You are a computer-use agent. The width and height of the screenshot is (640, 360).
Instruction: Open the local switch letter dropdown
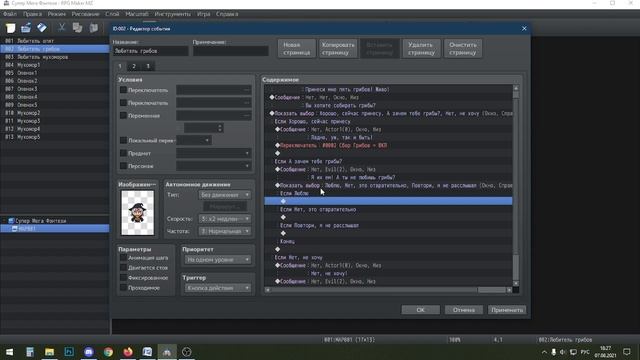pyautogui.click(x=194, y=140)
